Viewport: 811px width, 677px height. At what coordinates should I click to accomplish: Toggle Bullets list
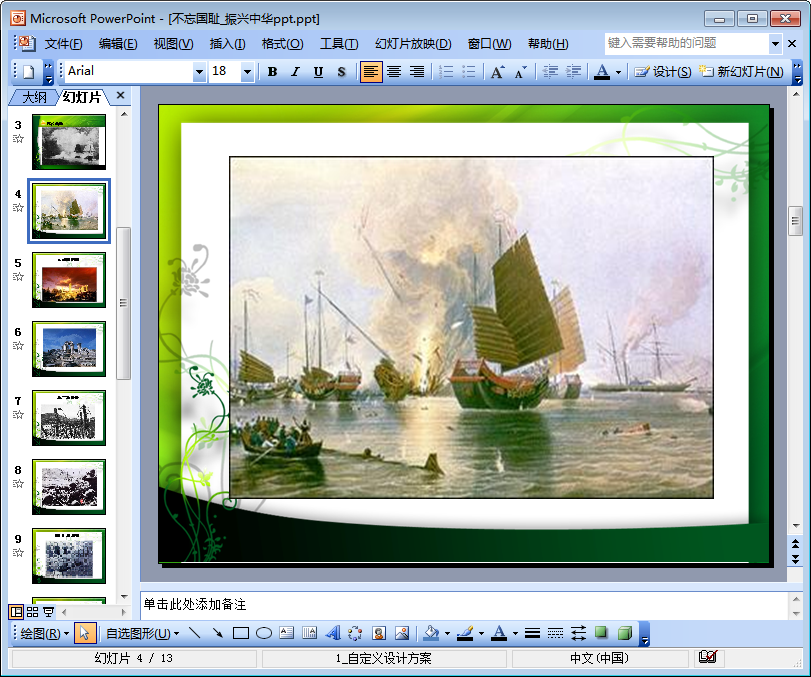click(469, 72)
